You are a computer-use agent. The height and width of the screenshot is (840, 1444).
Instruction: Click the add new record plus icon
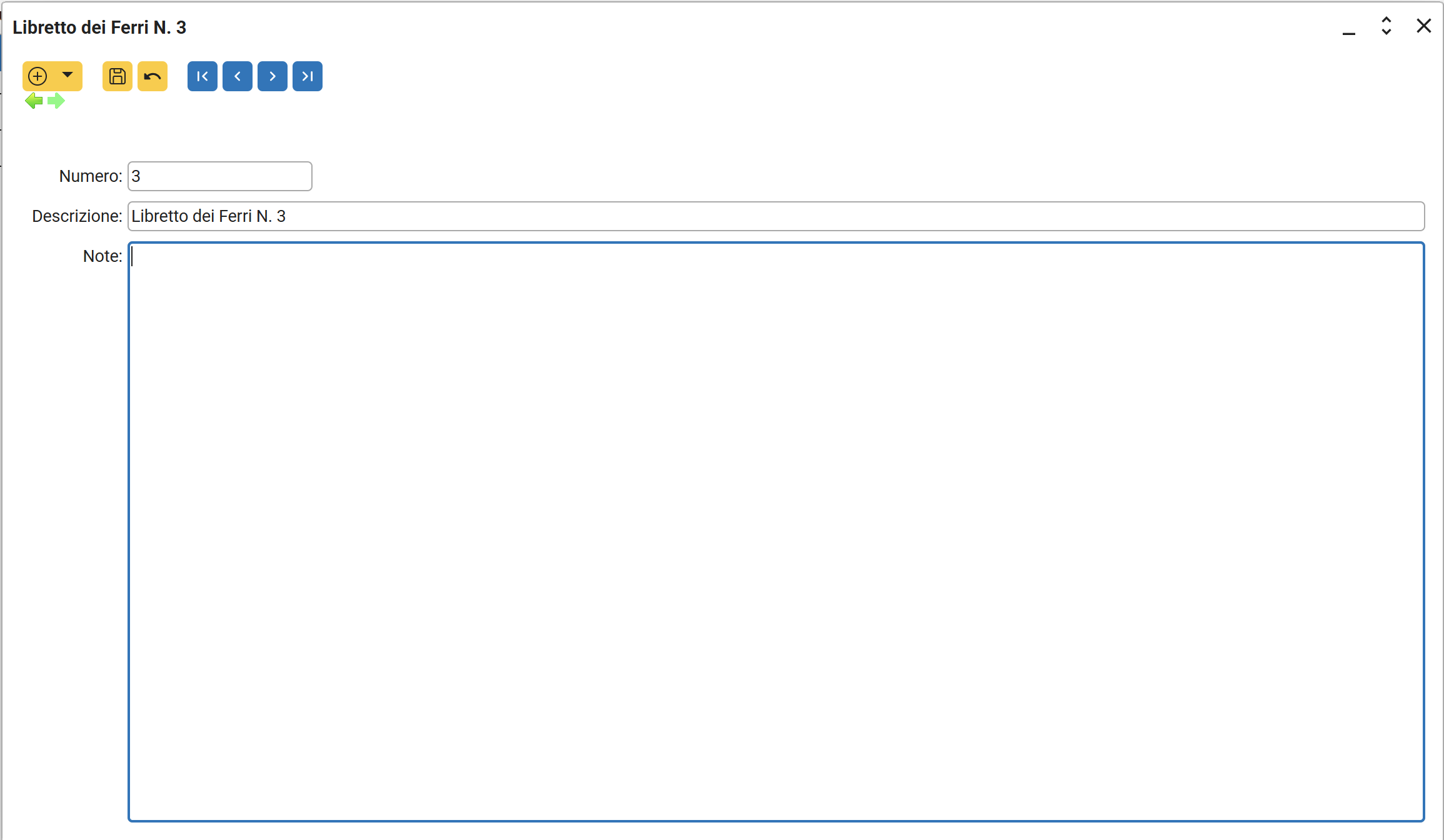coord(38,76)
